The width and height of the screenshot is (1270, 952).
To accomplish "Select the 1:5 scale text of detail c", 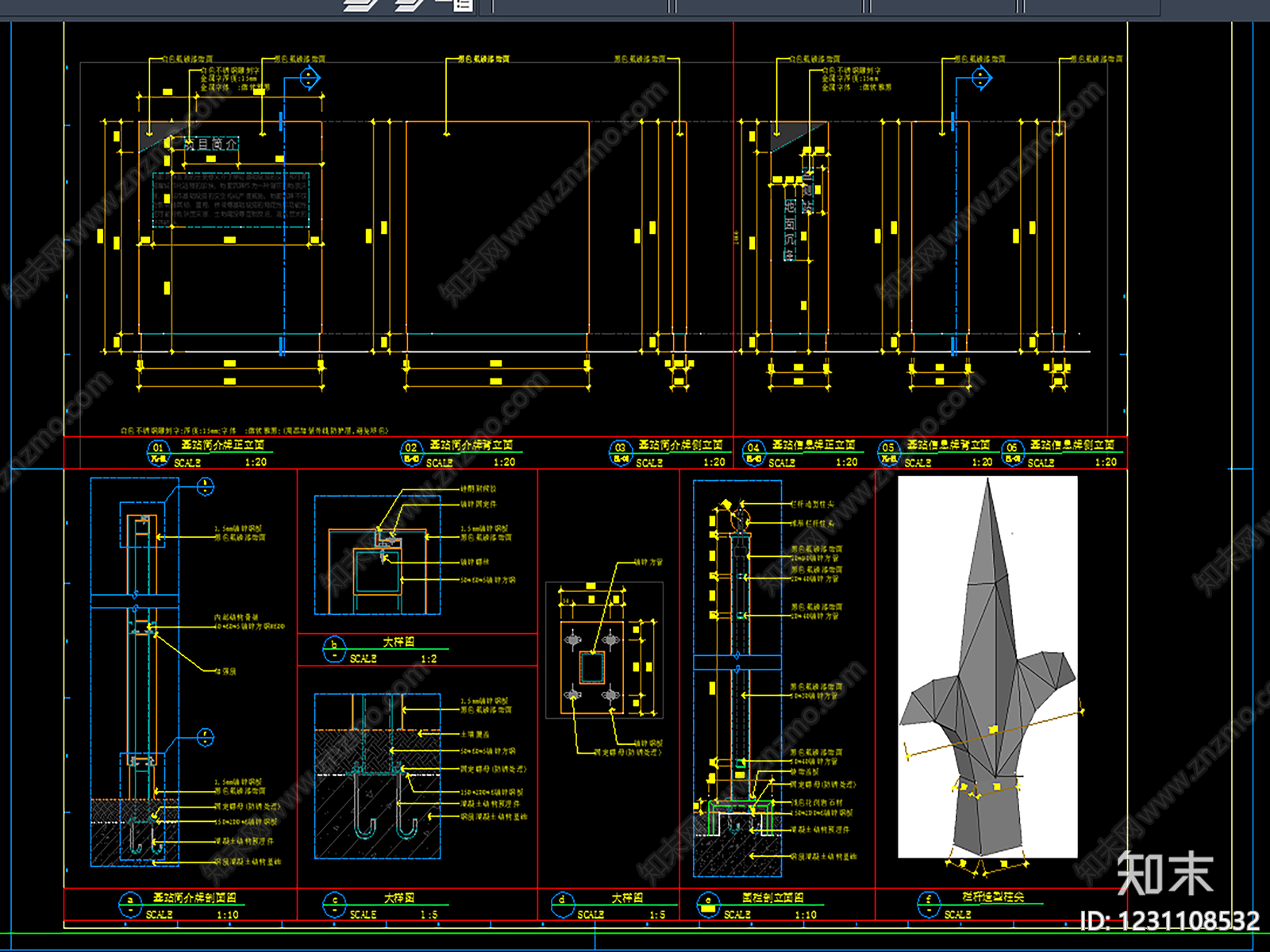I will 429,915.
